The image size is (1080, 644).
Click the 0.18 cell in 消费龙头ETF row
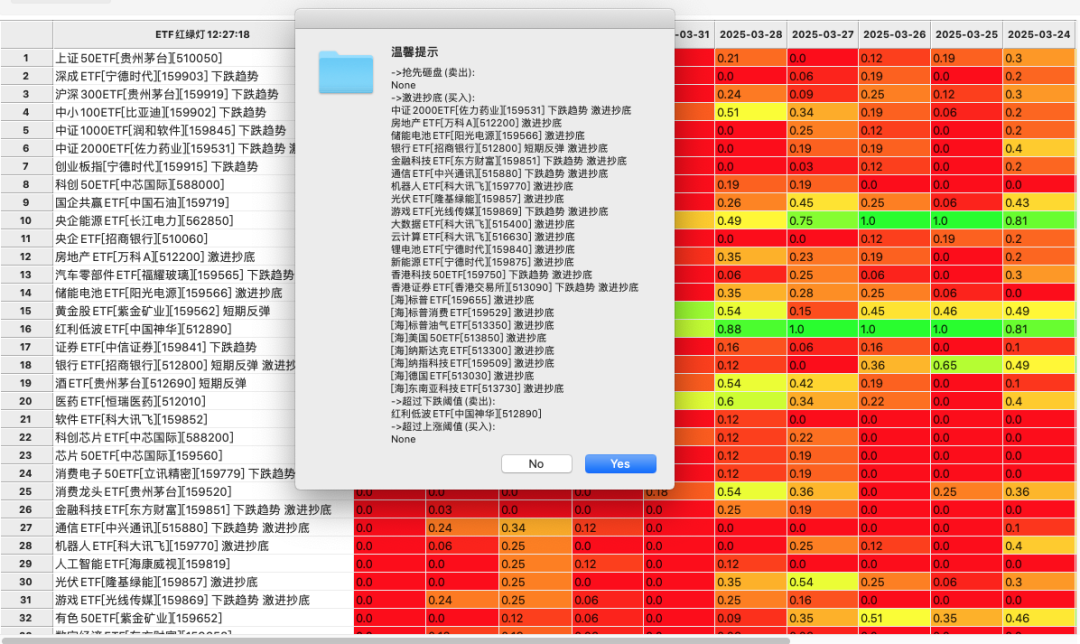tap(678, 492)
